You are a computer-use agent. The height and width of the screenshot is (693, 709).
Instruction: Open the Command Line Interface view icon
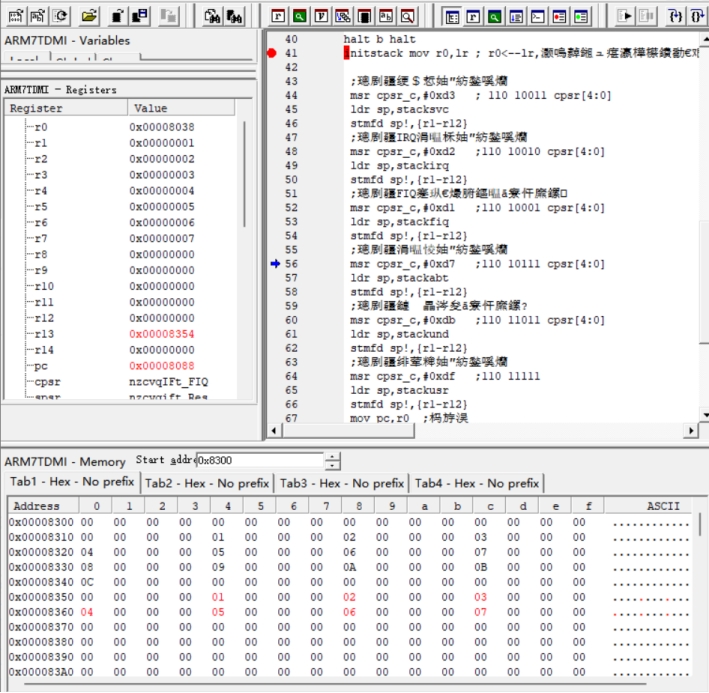(x=538, y=17)
